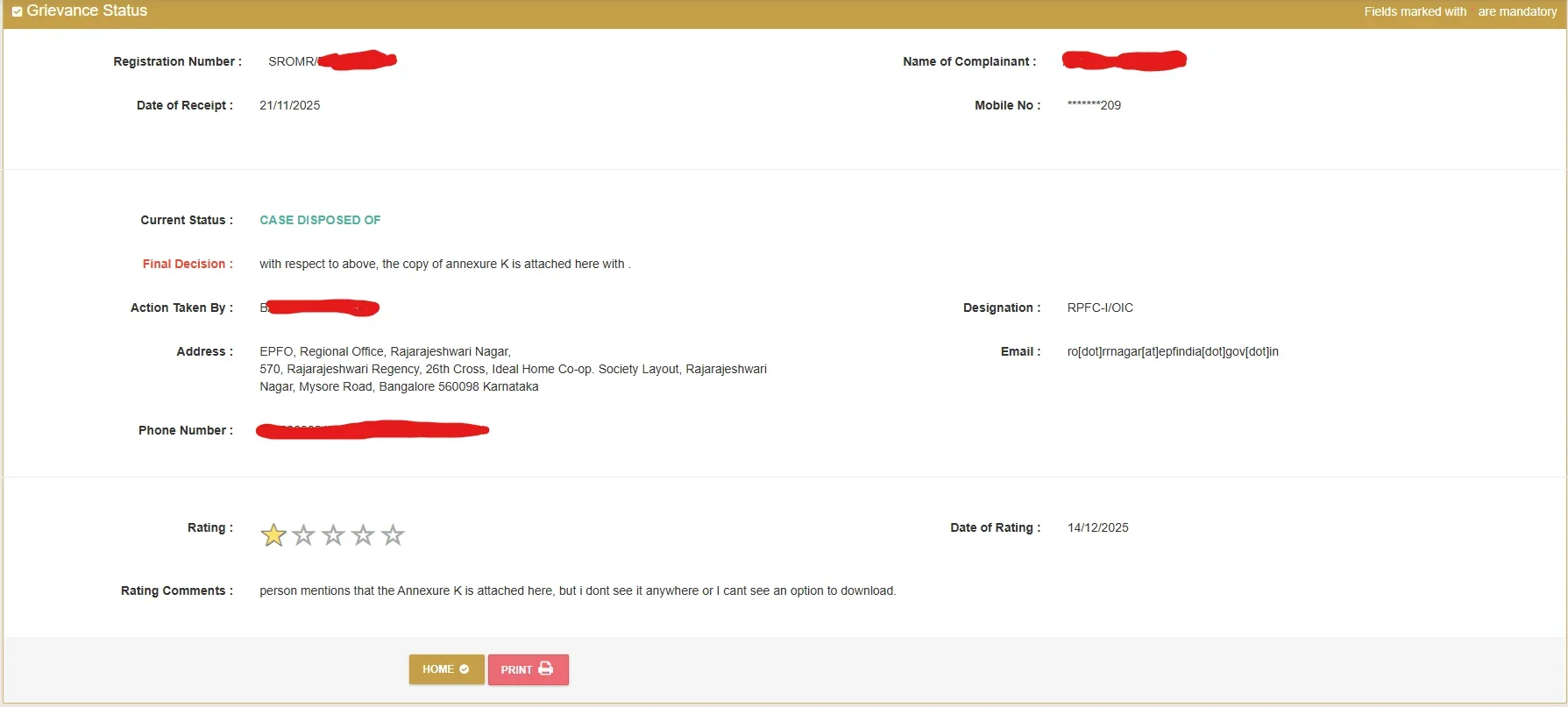
Task: Click the Rating Comments label
Action: [177, 590]
